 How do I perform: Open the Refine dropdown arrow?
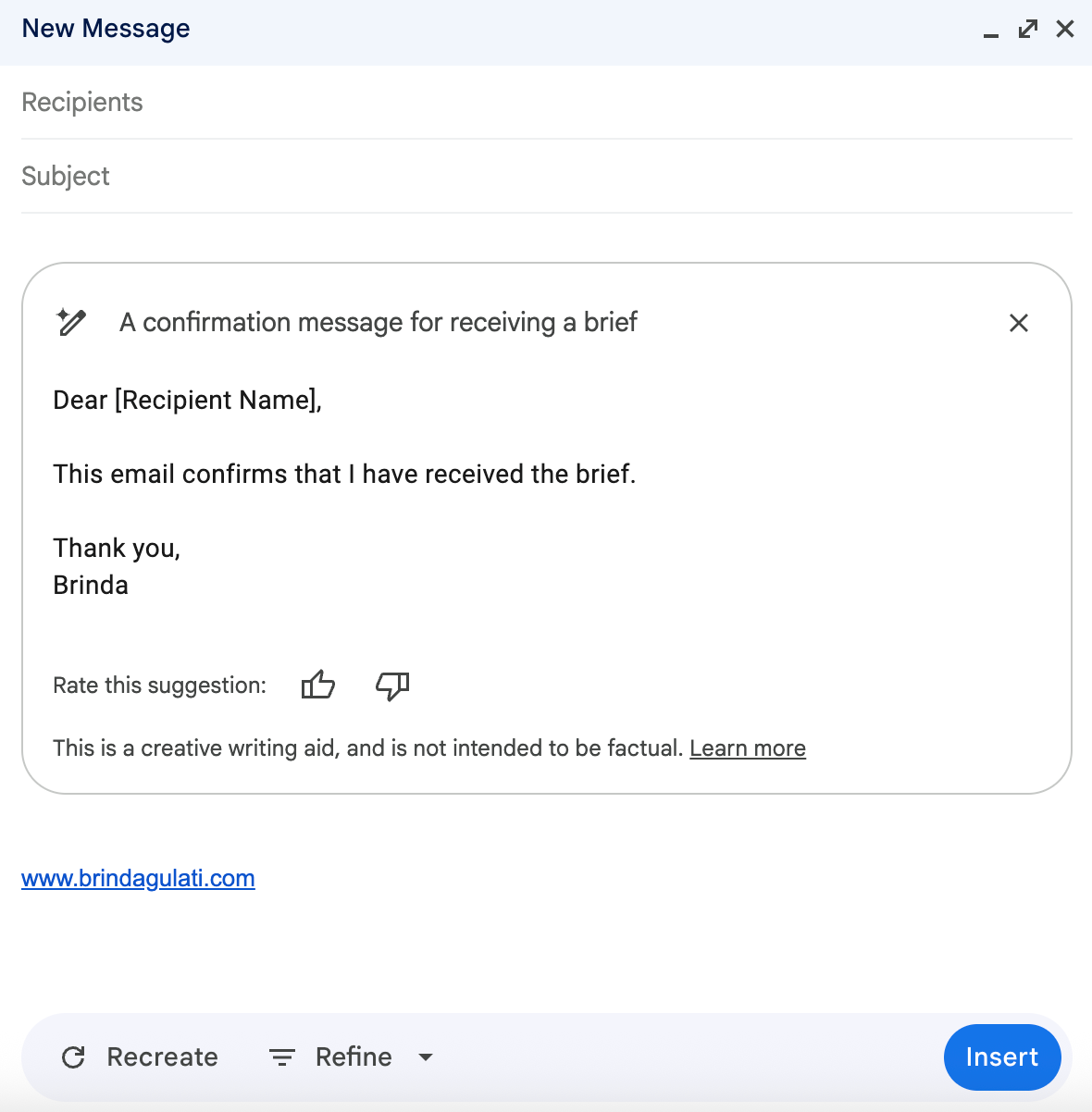[426, 1057]
